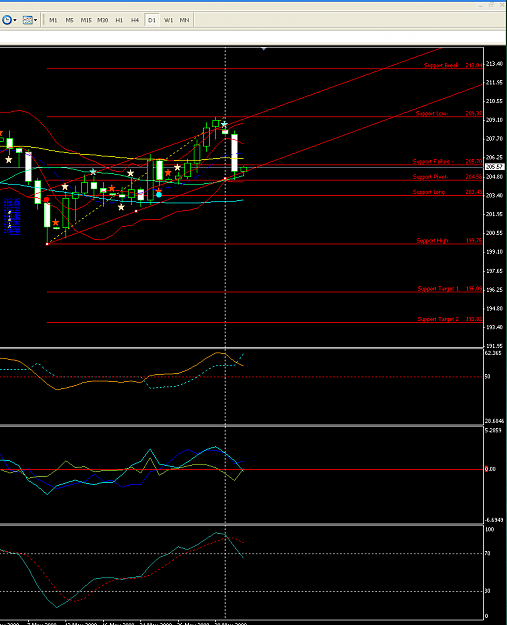Set the chart to MN monthly

184,20
